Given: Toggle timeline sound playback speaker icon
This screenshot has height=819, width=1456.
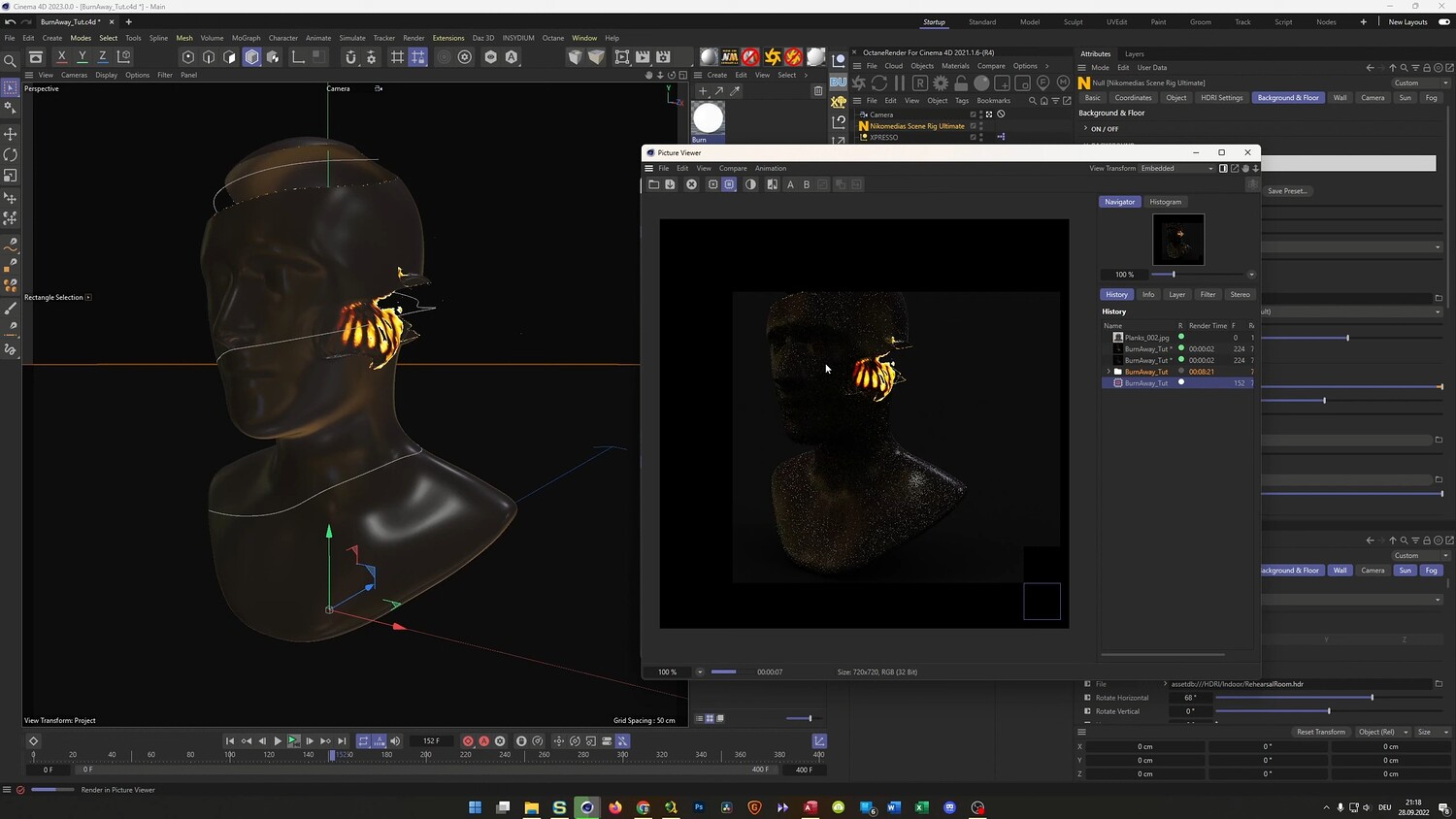Looking at the screenshot, I should coord(395,741).
